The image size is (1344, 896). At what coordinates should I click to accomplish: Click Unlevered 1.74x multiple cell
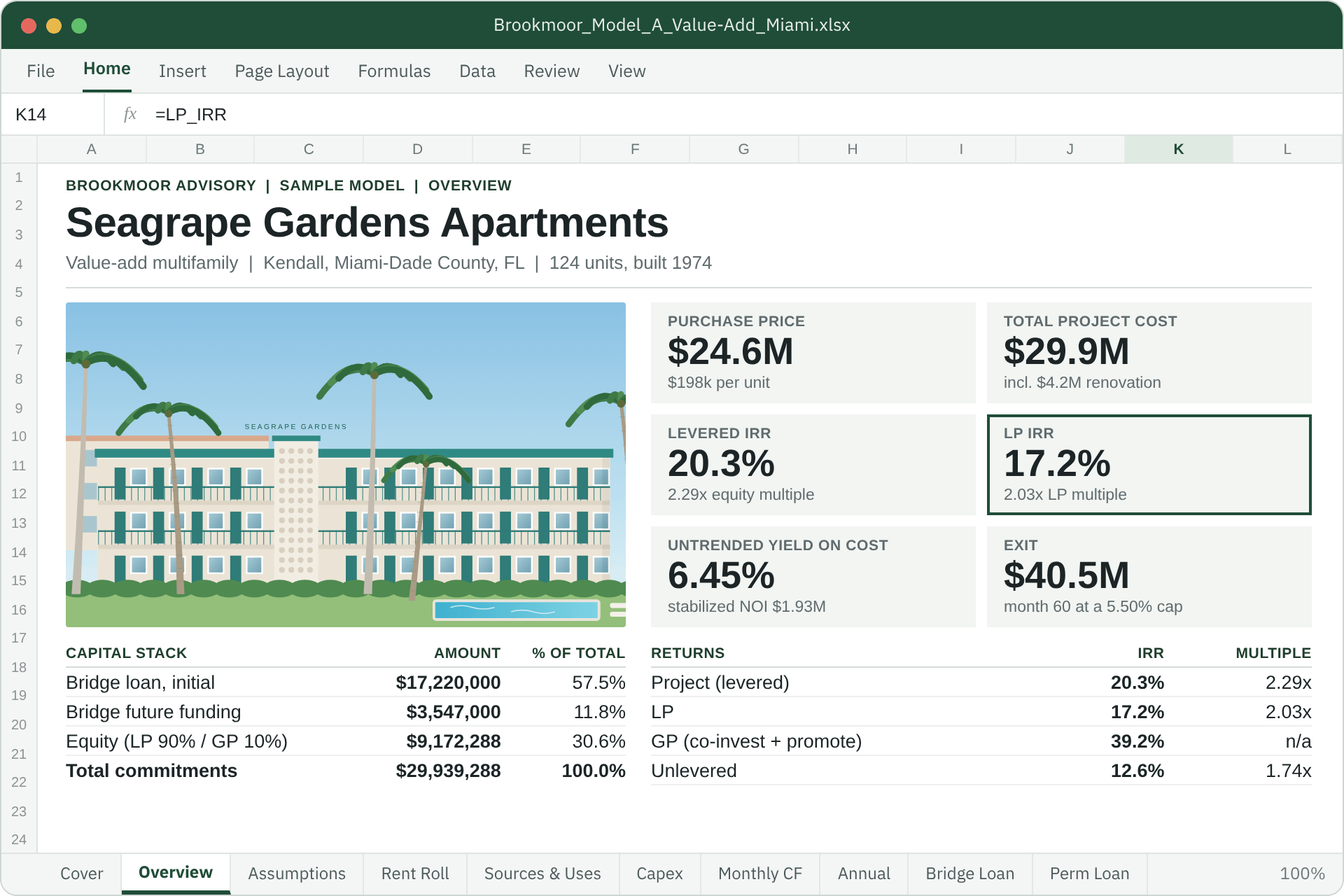click(1288, 771)
